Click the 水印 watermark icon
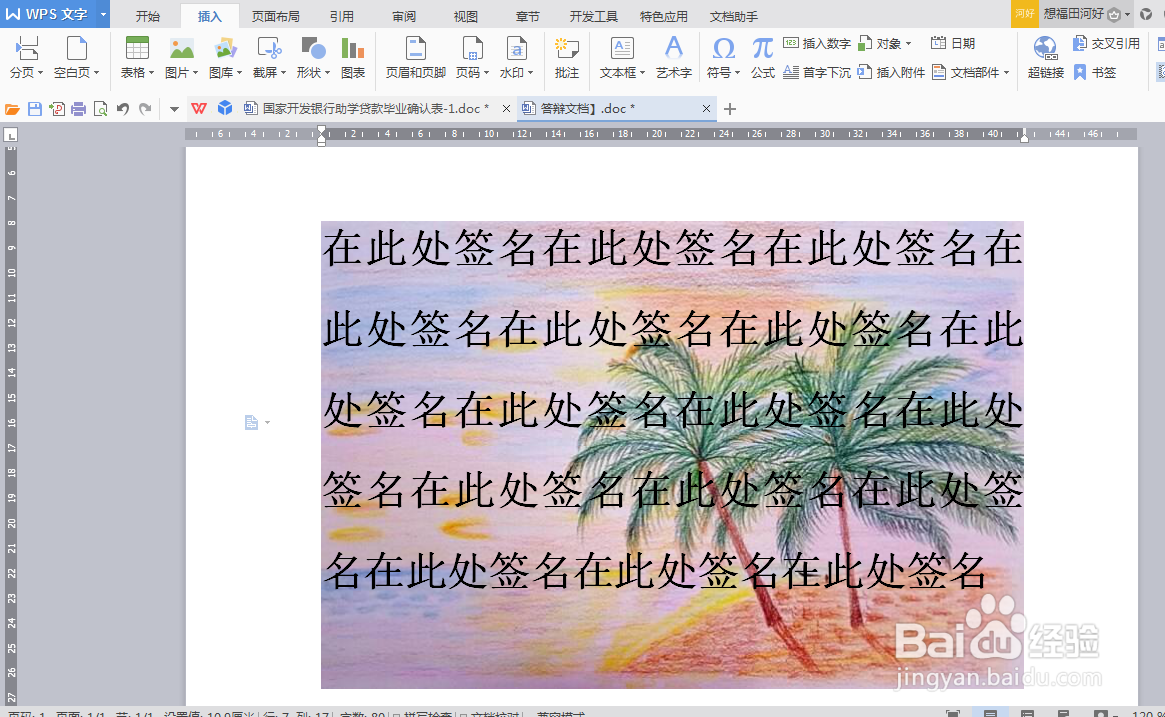The image size is (1165, 717). tap(516, 49)
